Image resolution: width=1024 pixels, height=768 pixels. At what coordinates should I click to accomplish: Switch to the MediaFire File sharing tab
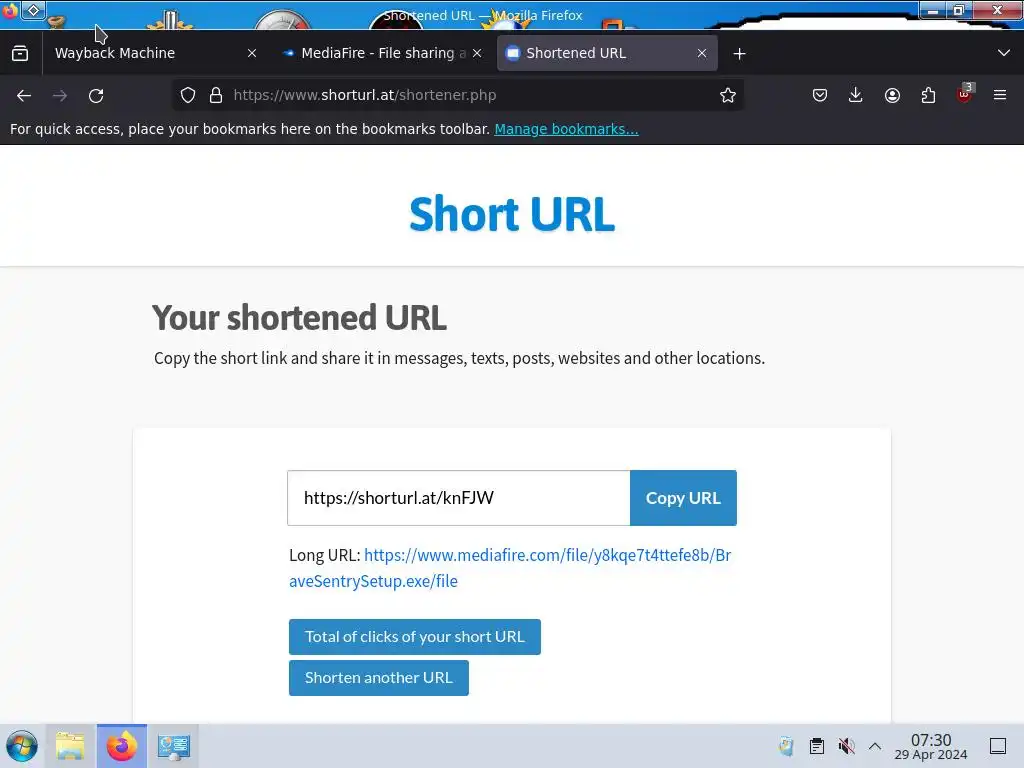[x=383, y=53]
